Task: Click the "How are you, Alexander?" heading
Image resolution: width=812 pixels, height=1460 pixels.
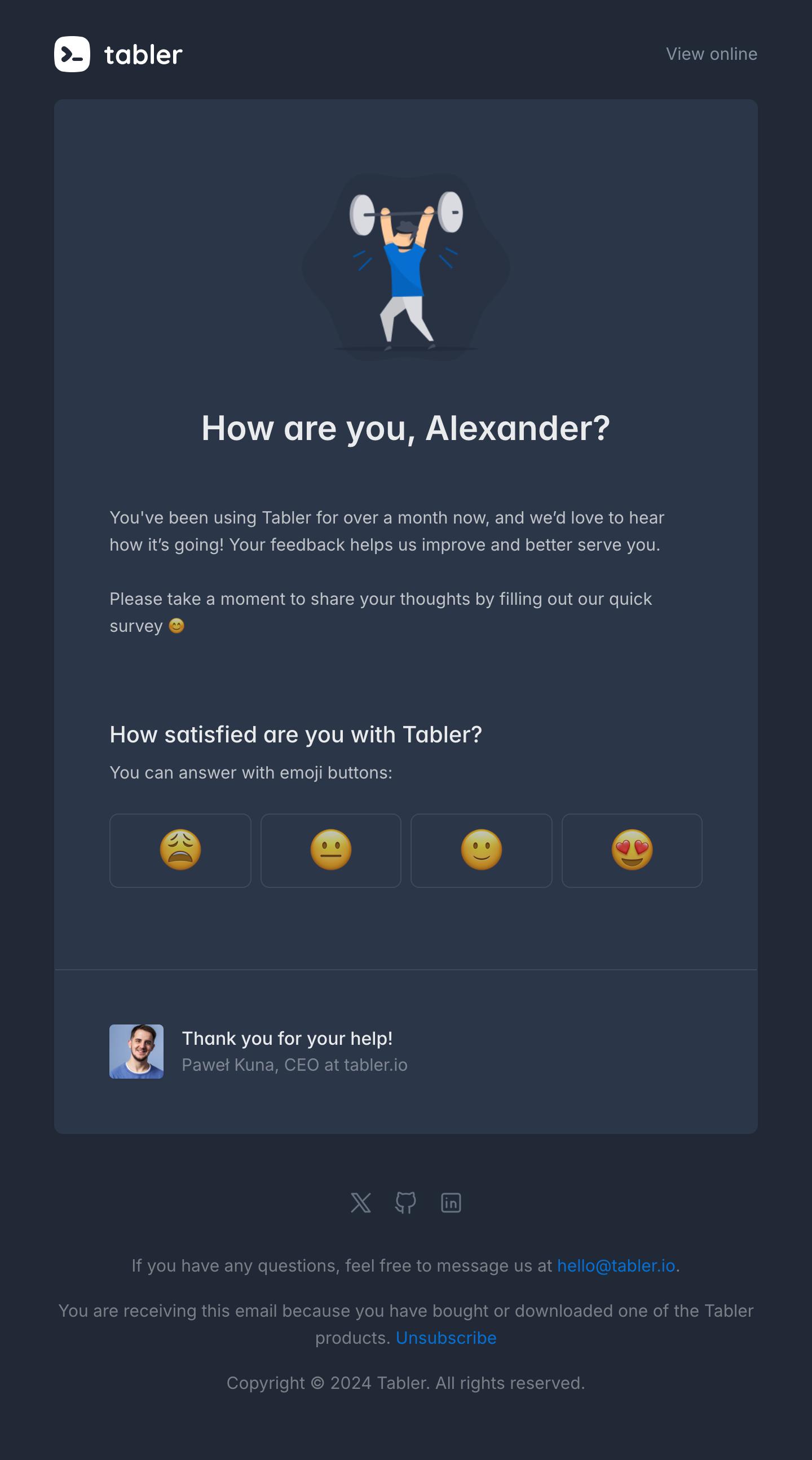Action: tap(405, 428)
